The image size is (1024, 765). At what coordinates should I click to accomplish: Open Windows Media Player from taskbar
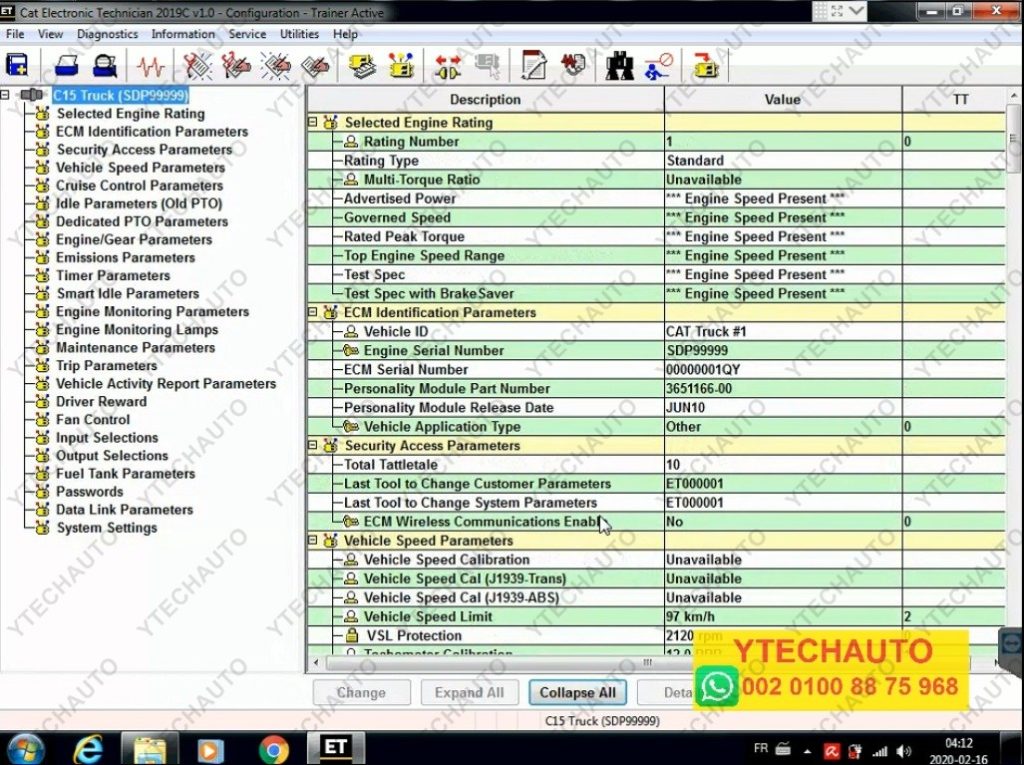210,749
